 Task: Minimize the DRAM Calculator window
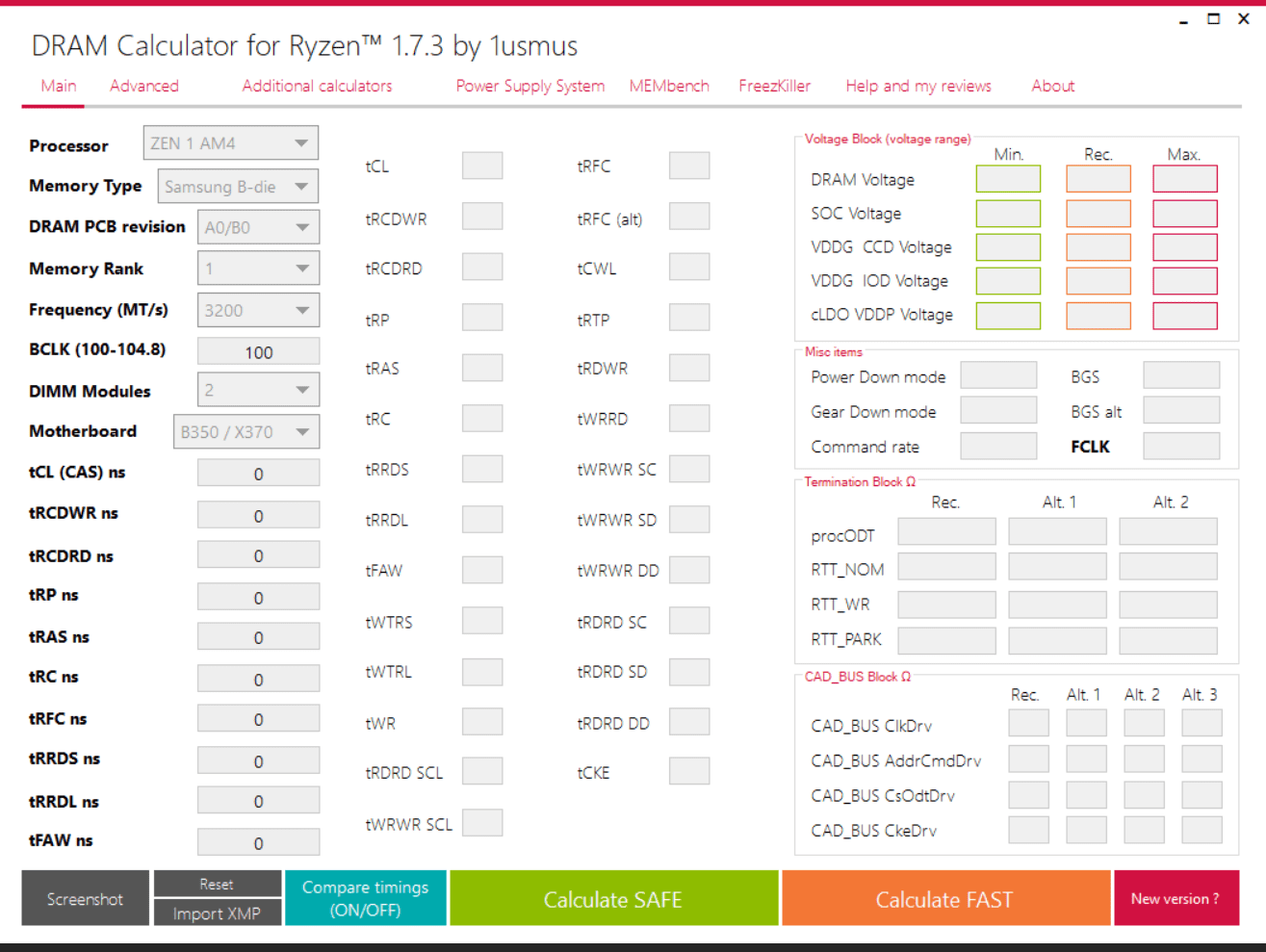(1183, 20)
